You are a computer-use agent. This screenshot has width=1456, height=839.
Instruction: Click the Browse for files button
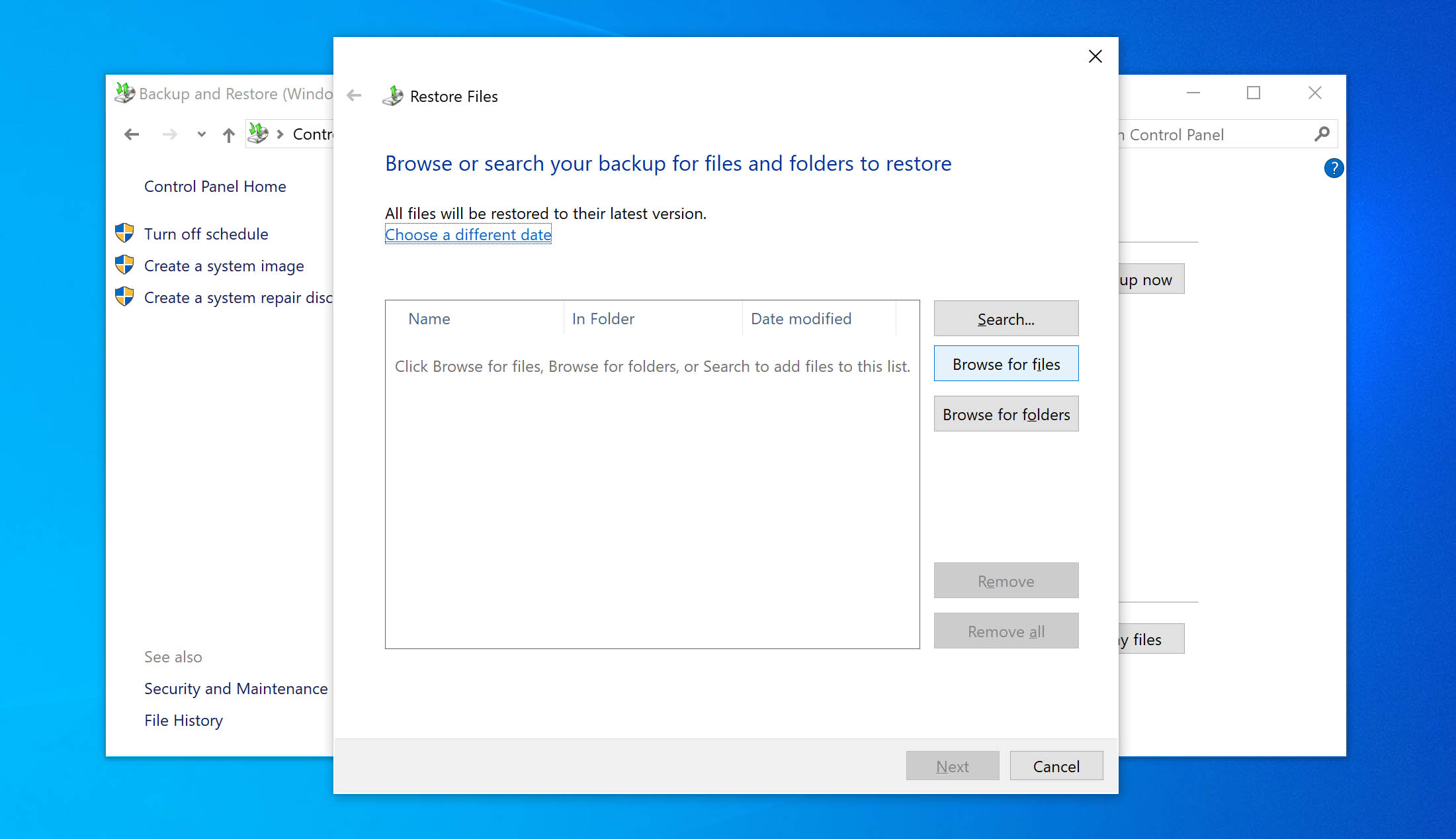coord(1006,364)
